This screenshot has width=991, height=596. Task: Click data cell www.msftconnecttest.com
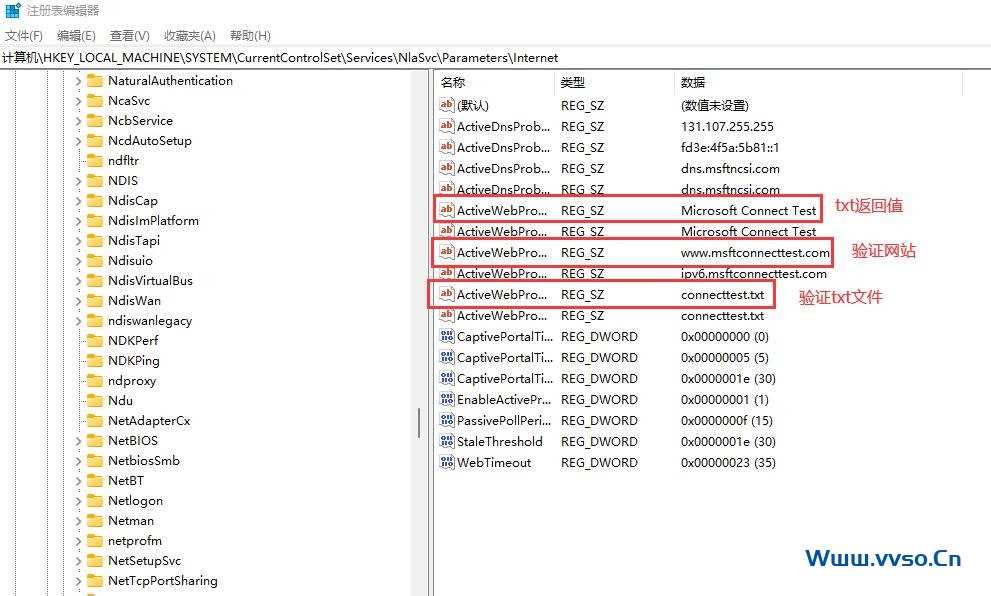[x=755, y=252]
